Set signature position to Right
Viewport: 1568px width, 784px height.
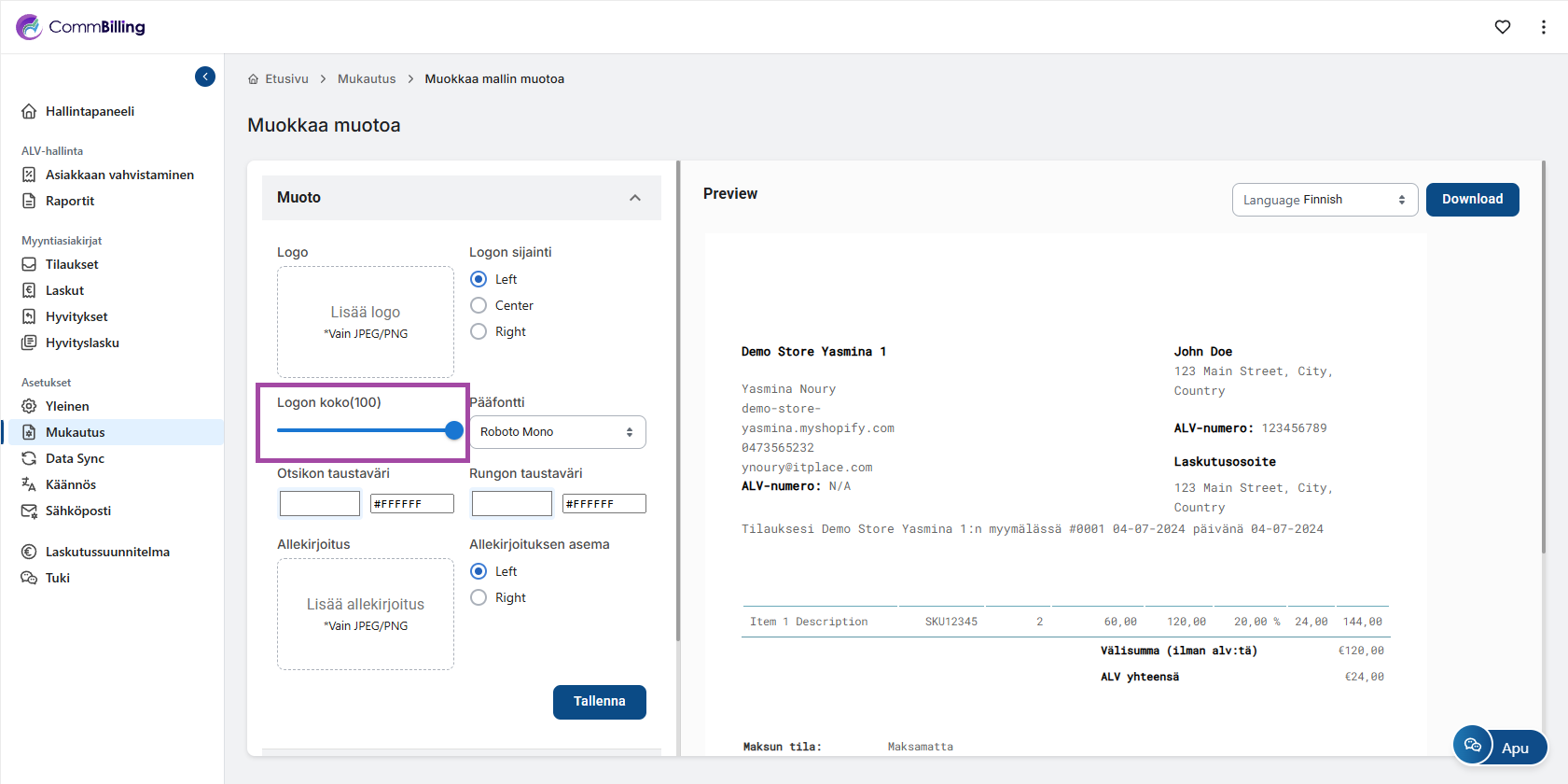tap(479, 597)
